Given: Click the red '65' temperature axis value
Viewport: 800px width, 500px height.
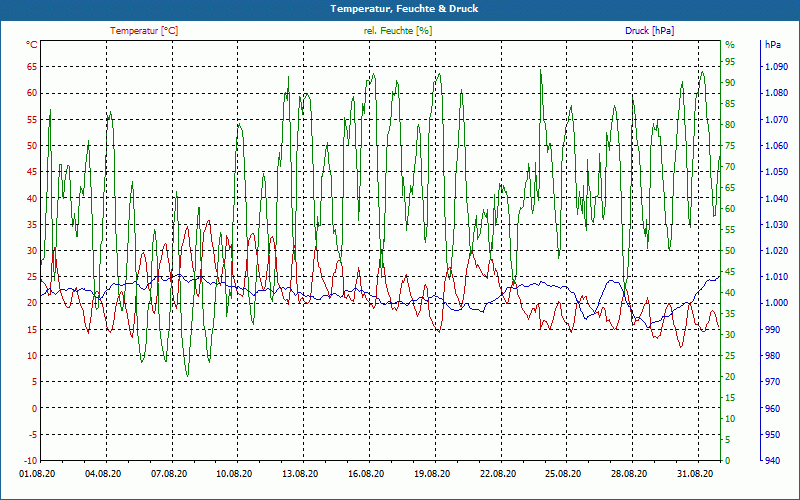Looking at the screenshot, I should pyautogui.click(x=32, y=66).
